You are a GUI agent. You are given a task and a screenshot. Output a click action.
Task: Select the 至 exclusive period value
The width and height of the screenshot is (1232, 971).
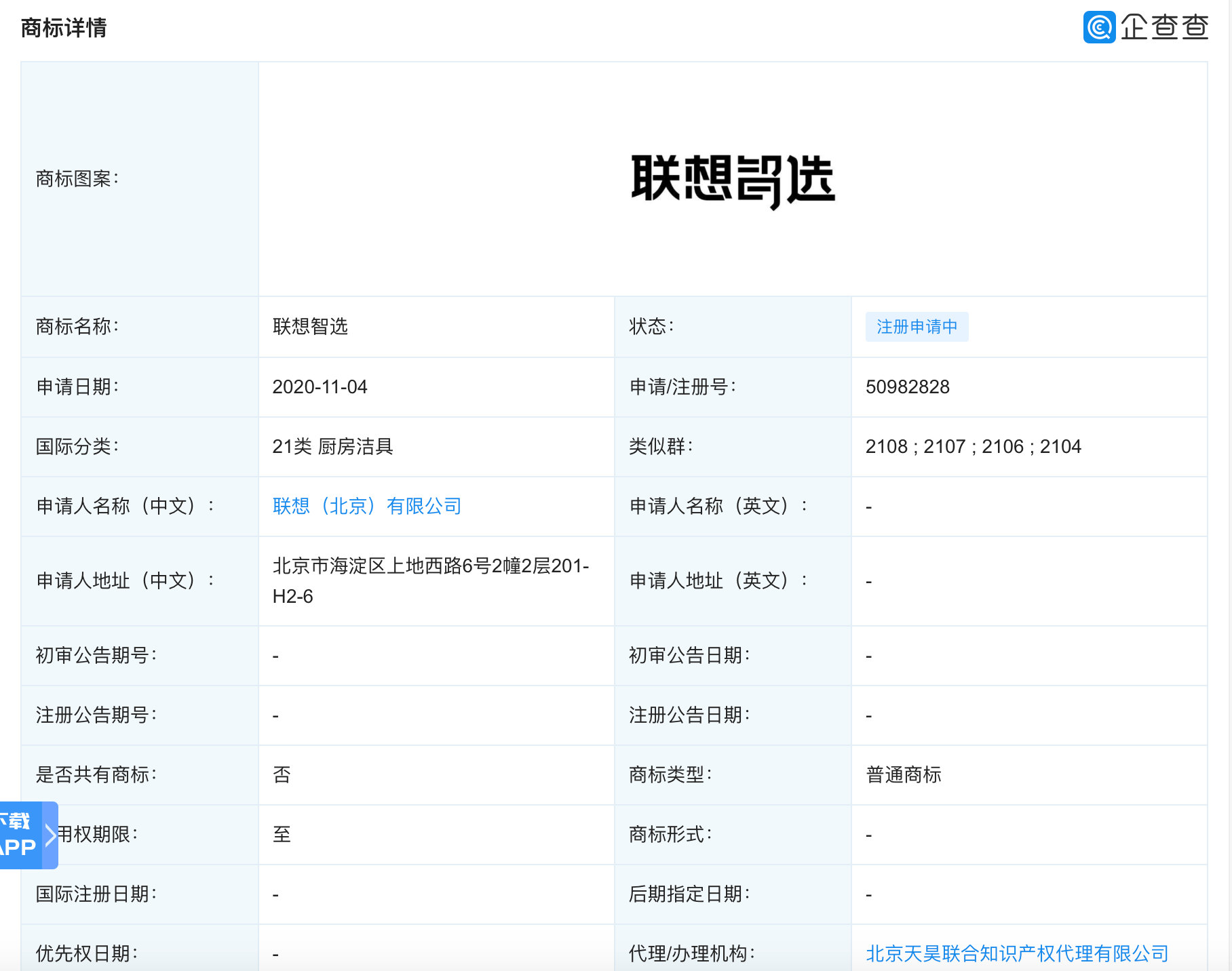point(282,834)
